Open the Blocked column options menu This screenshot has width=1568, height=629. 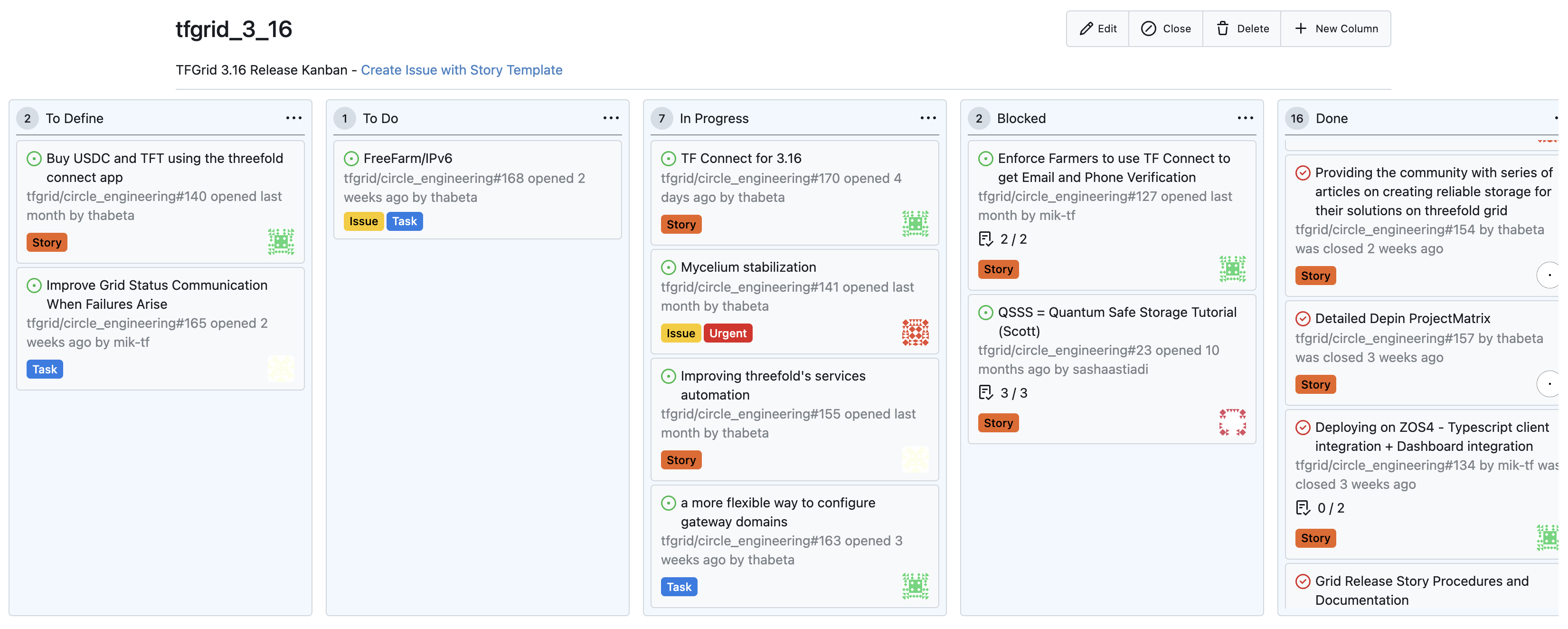[1246, 118]
